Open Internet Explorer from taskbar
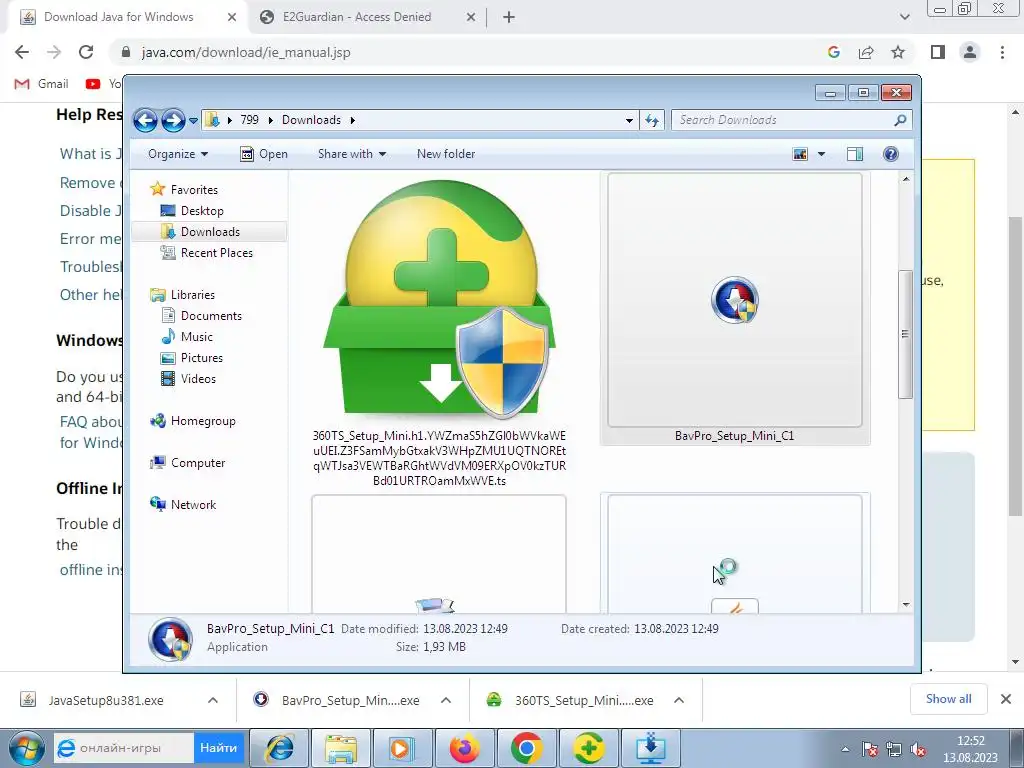Screen dimensions: 1024x768 [280, 748]
